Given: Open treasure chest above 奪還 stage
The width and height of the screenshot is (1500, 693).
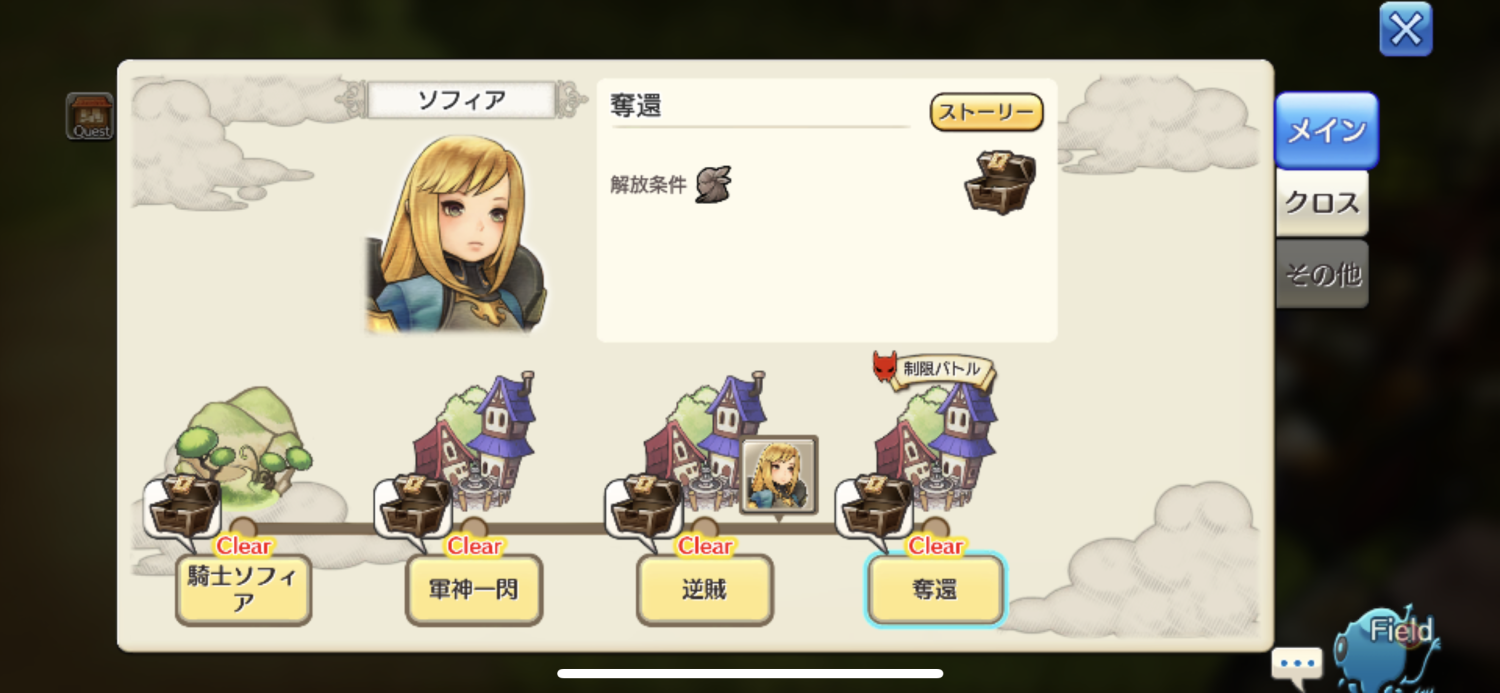Looking at the screenshot, I should [876, 507].
